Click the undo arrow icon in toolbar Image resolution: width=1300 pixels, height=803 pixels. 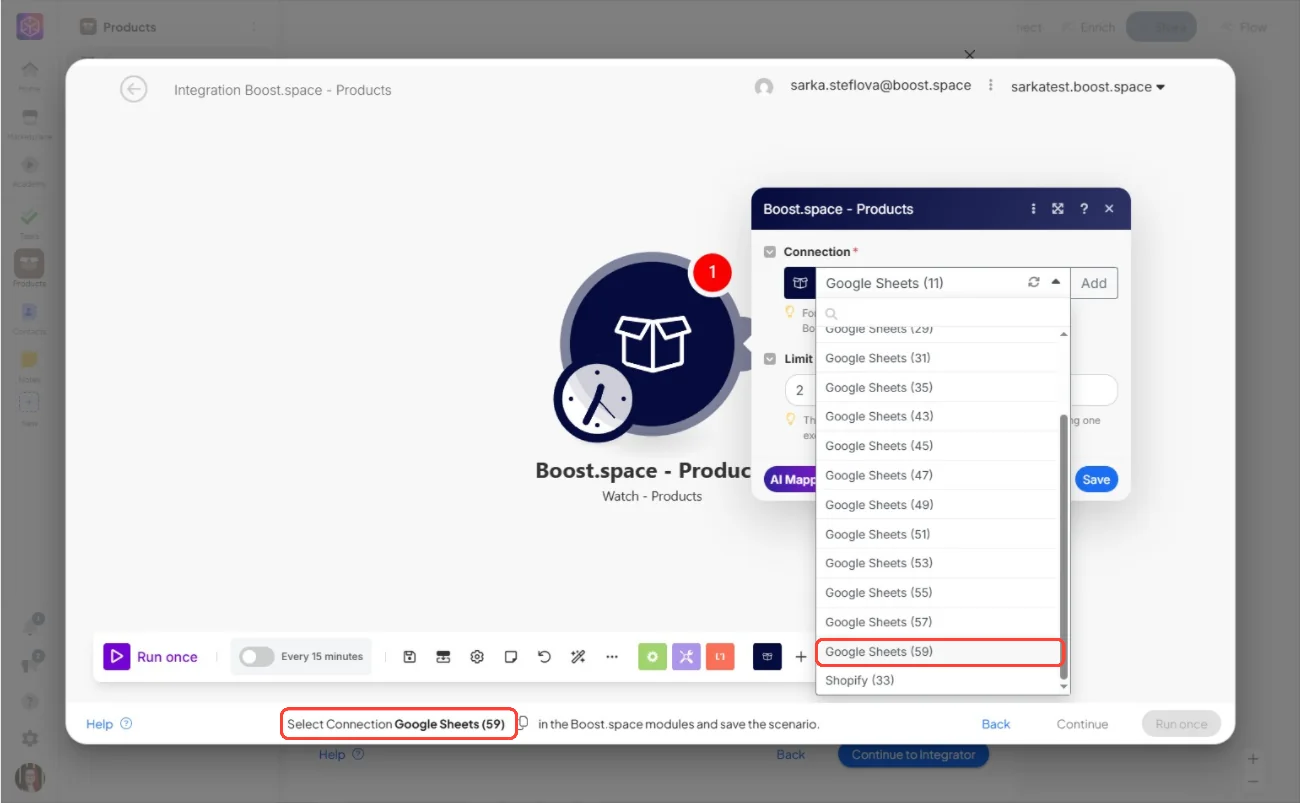pos(544,657)
